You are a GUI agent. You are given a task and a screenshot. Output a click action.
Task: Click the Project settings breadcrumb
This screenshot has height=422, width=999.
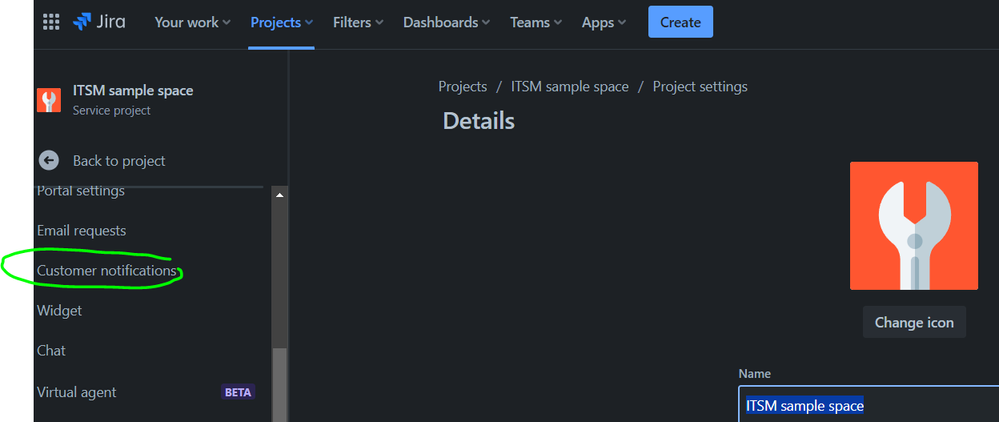click(700, 86)
